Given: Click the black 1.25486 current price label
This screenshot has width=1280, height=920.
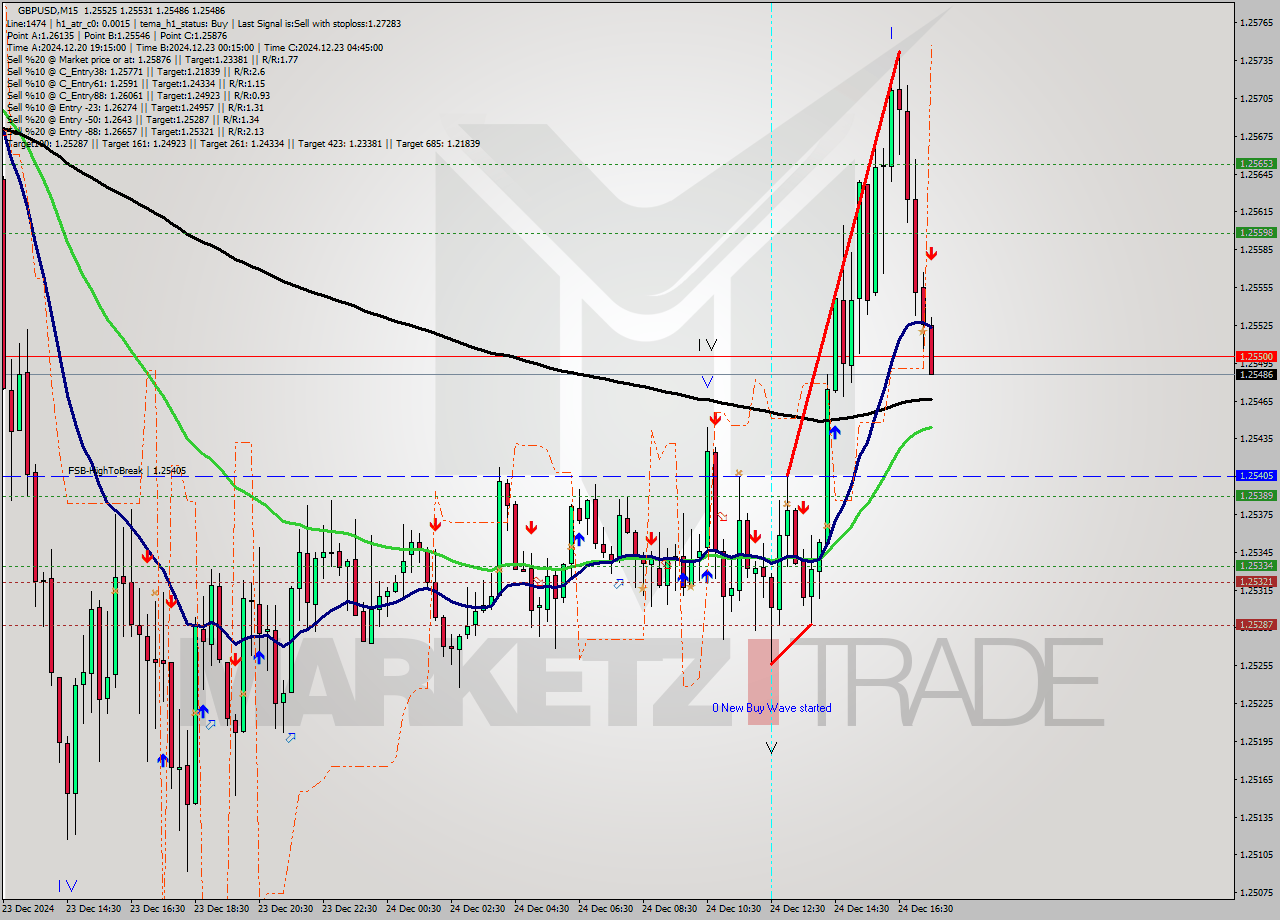Looking at the screenshot, I should pos(1256,374).
